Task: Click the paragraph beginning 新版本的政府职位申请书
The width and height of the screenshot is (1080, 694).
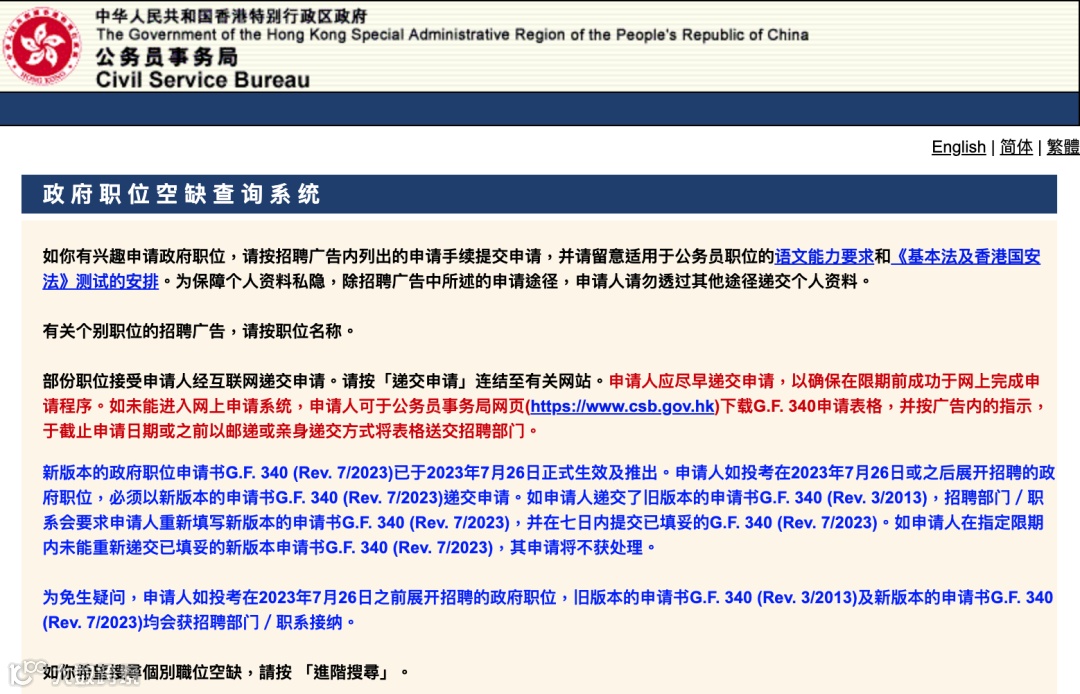Action: tap(548, 510)
